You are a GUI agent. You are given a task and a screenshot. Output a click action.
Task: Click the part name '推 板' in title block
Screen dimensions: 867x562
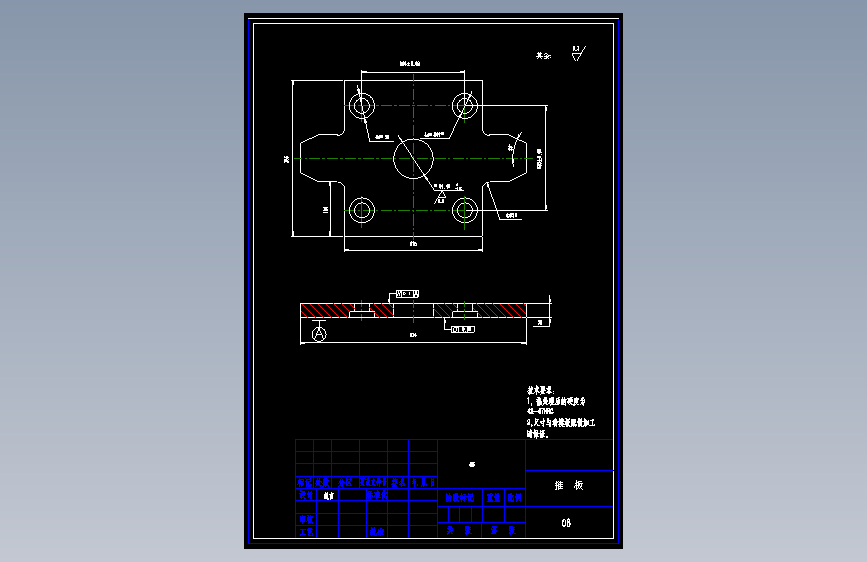(x=569, y=485)
